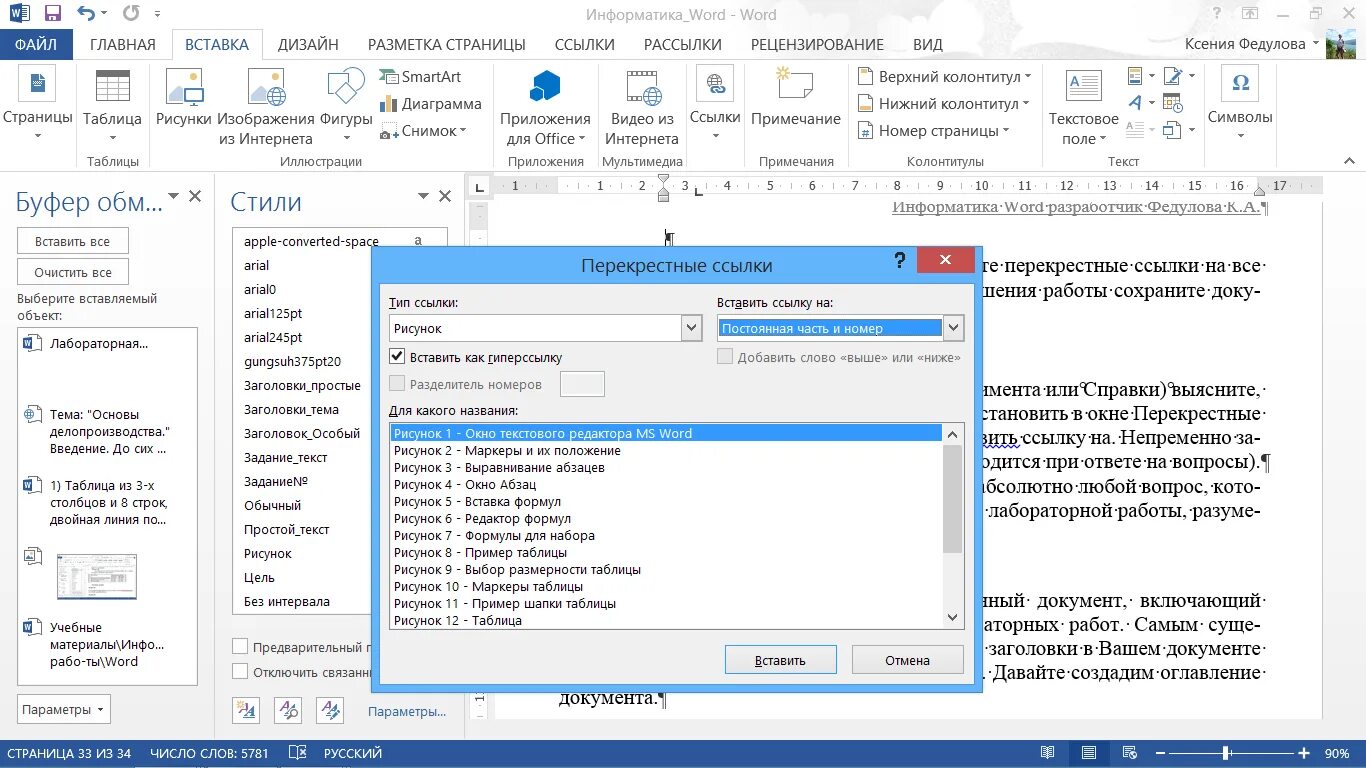
Task: Click the Redo icon in quick access toolbar
Action: pyautogui.click(x=131, y=14)
